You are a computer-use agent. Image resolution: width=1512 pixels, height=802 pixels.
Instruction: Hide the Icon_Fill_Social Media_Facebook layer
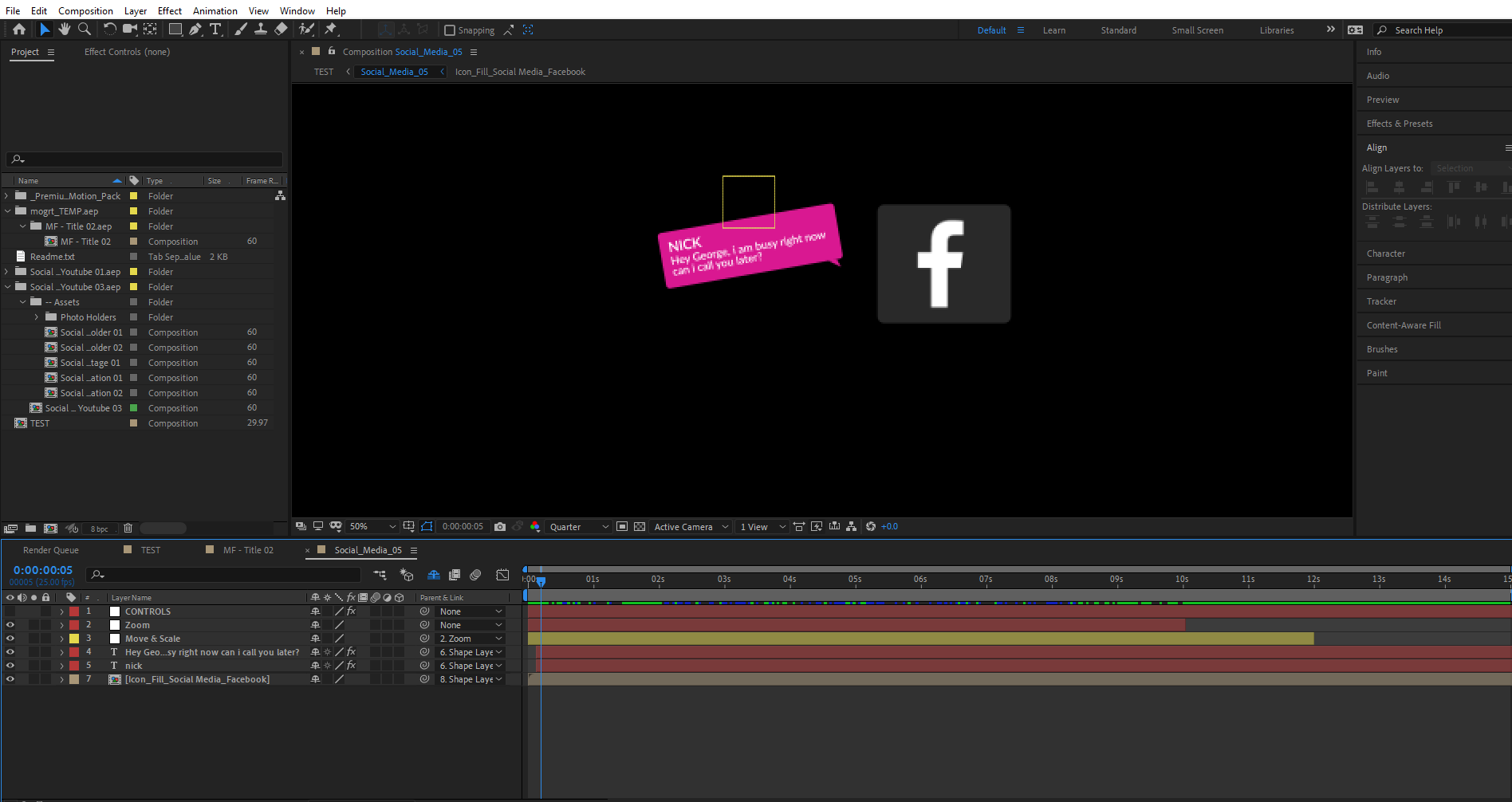(10, 679)
